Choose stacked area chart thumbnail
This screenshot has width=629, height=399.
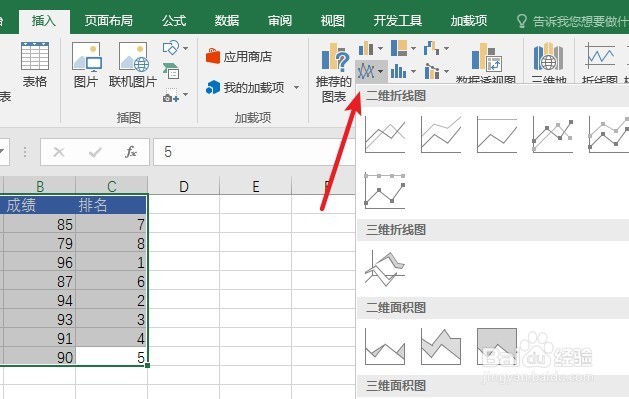pos(441,346)
